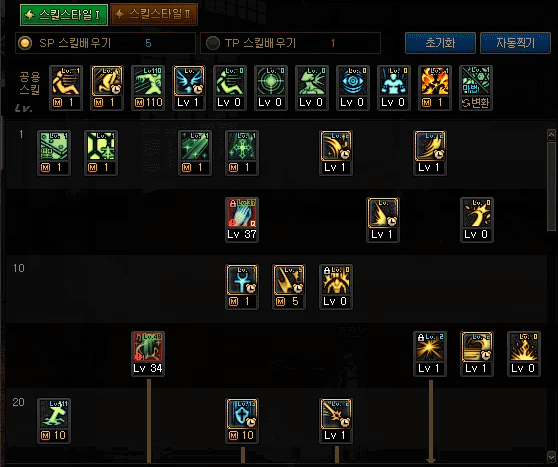The height and width of the screenshot is (467, 558).
Task: Click the blue shield cross skill icon
Action: pyautogui.click(x=242, y=420)
